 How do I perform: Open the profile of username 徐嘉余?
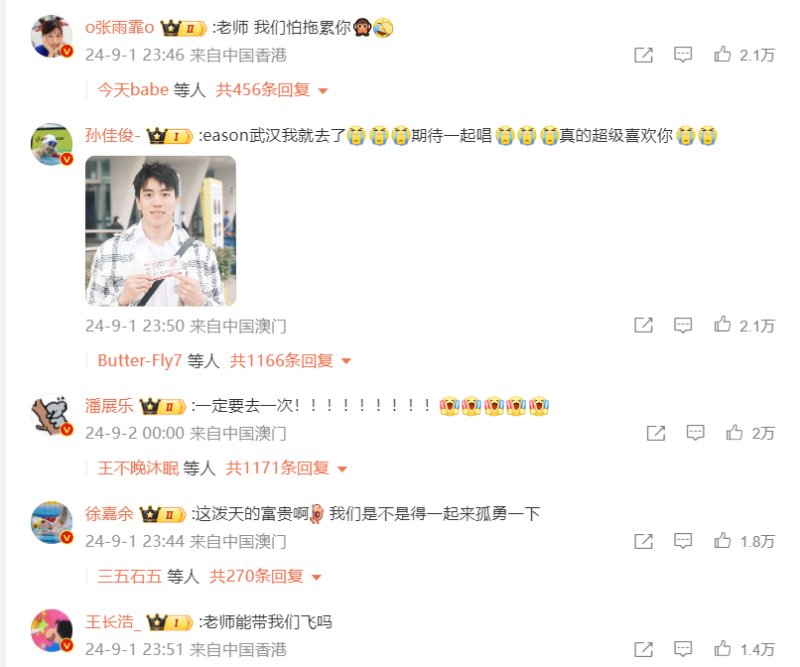109,514
